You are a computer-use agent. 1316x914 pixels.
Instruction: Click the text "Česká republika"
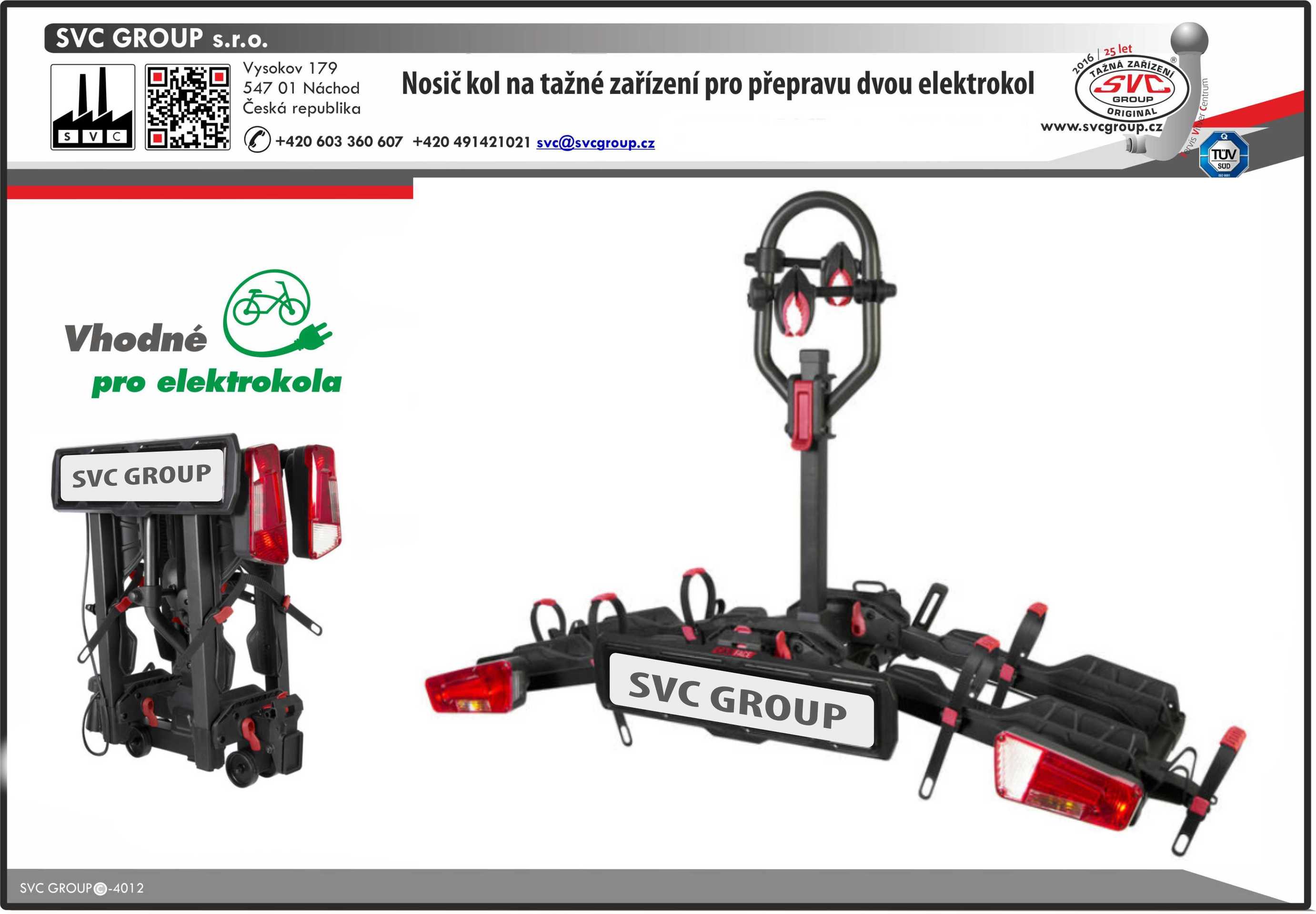pos(302,108)
